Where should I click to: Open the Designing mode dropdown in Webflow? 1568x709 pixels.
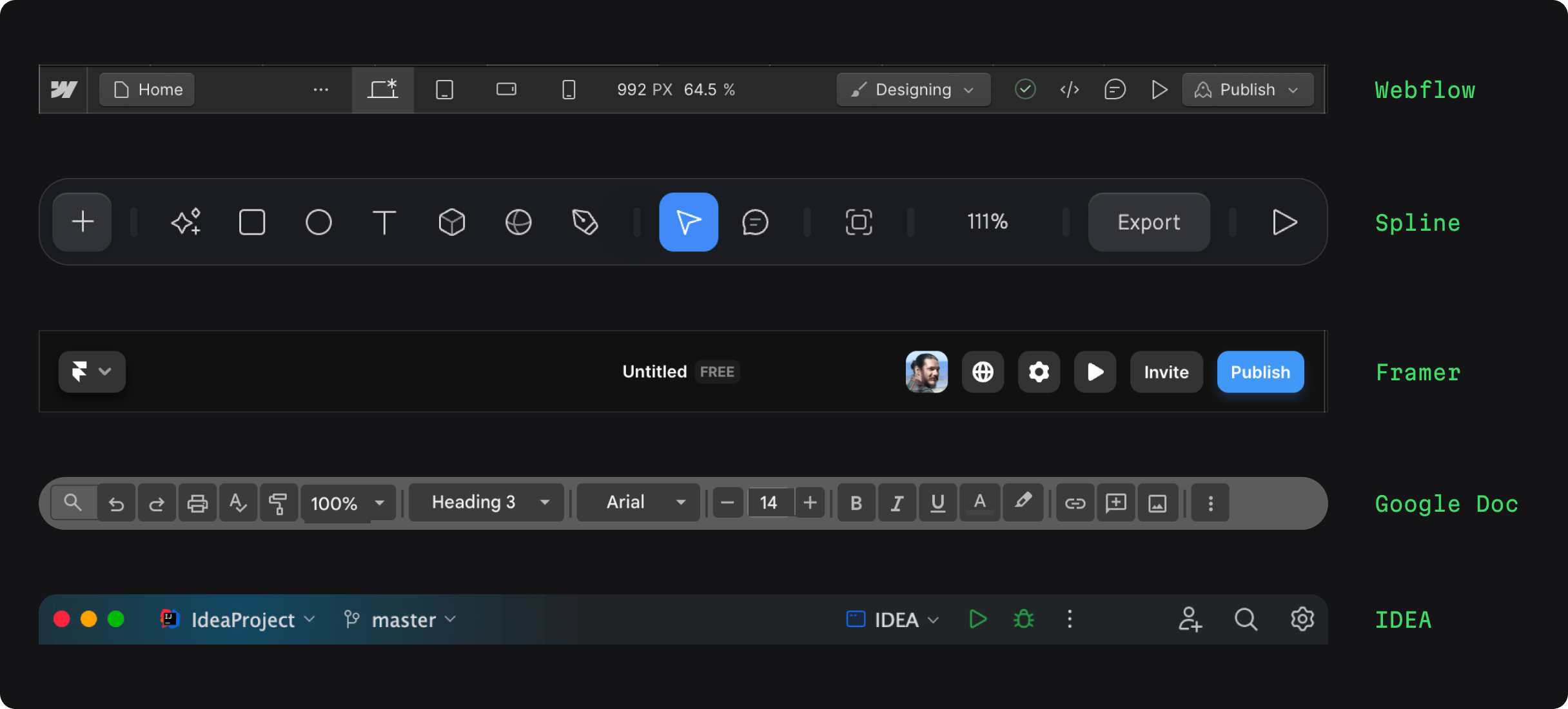pos(913,90)
